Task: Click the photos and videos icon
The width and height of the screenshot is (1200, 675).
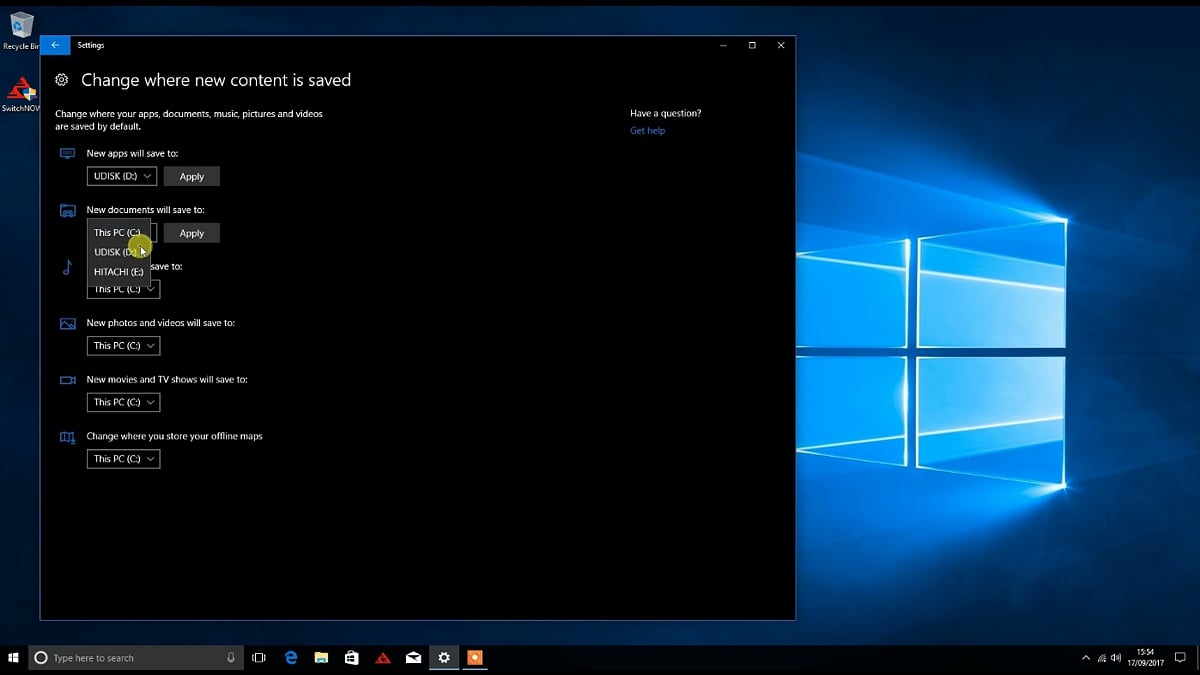Action: coord(67,323)
